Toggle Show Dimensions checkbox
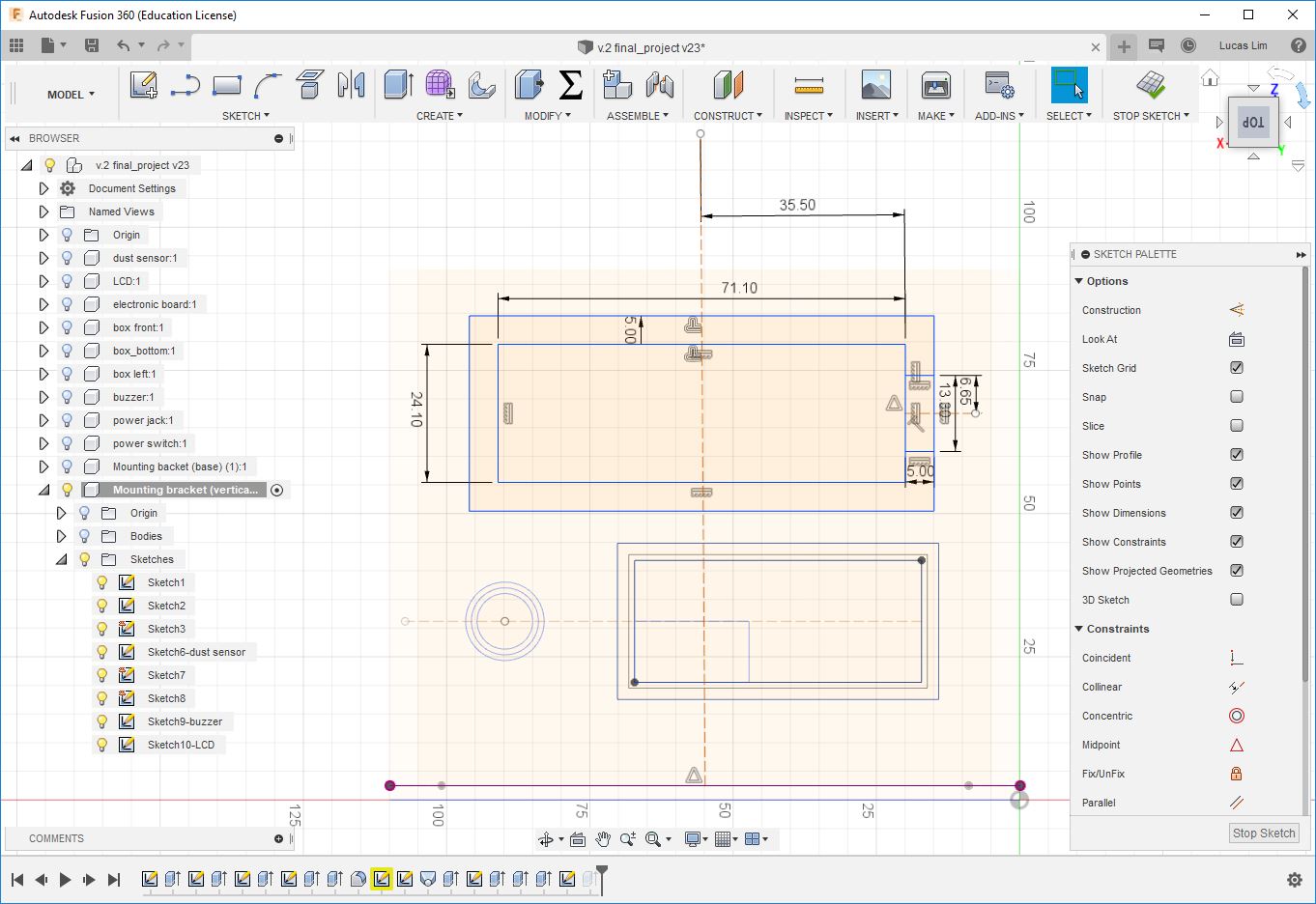 click(1237, 513)
